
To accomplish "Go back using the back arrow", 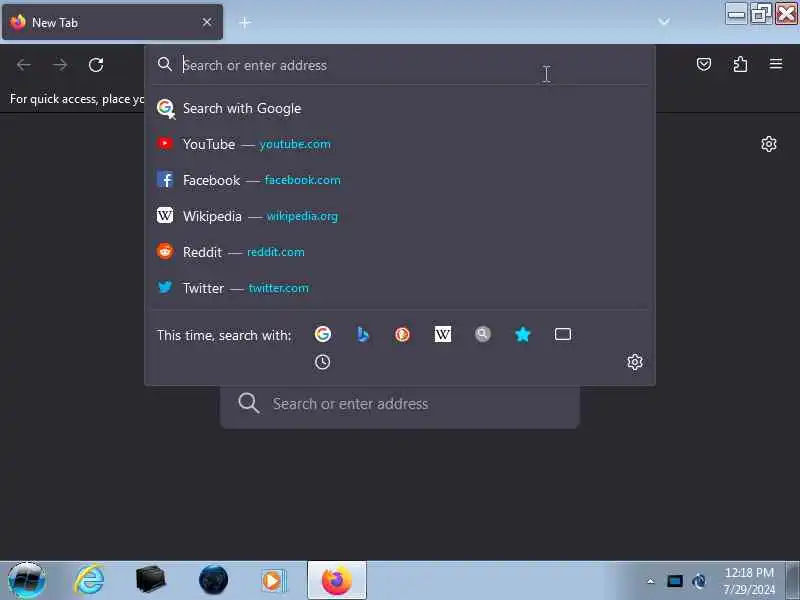I will tap(23, 65).
